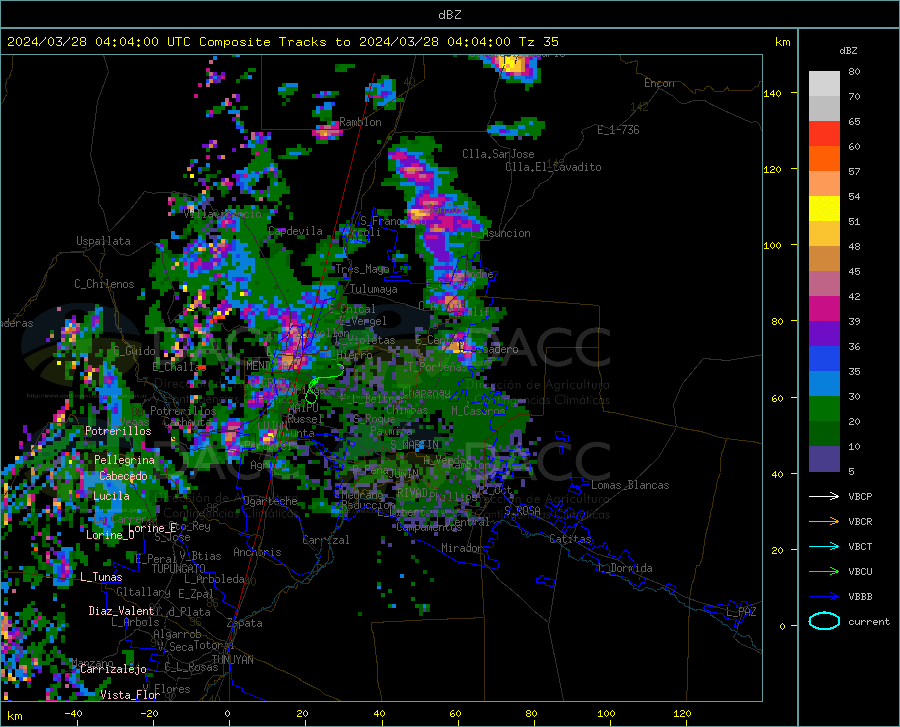
Task: Click the blue VBBB arrow legend icon
Action: point(824,596)
